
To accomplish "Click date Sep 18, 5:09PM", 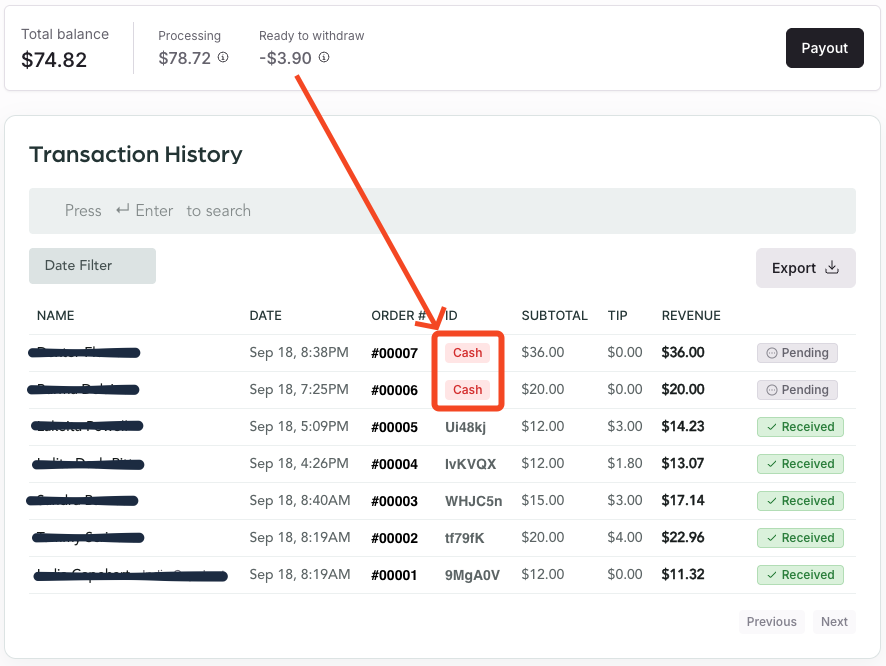I will [299, 426].
